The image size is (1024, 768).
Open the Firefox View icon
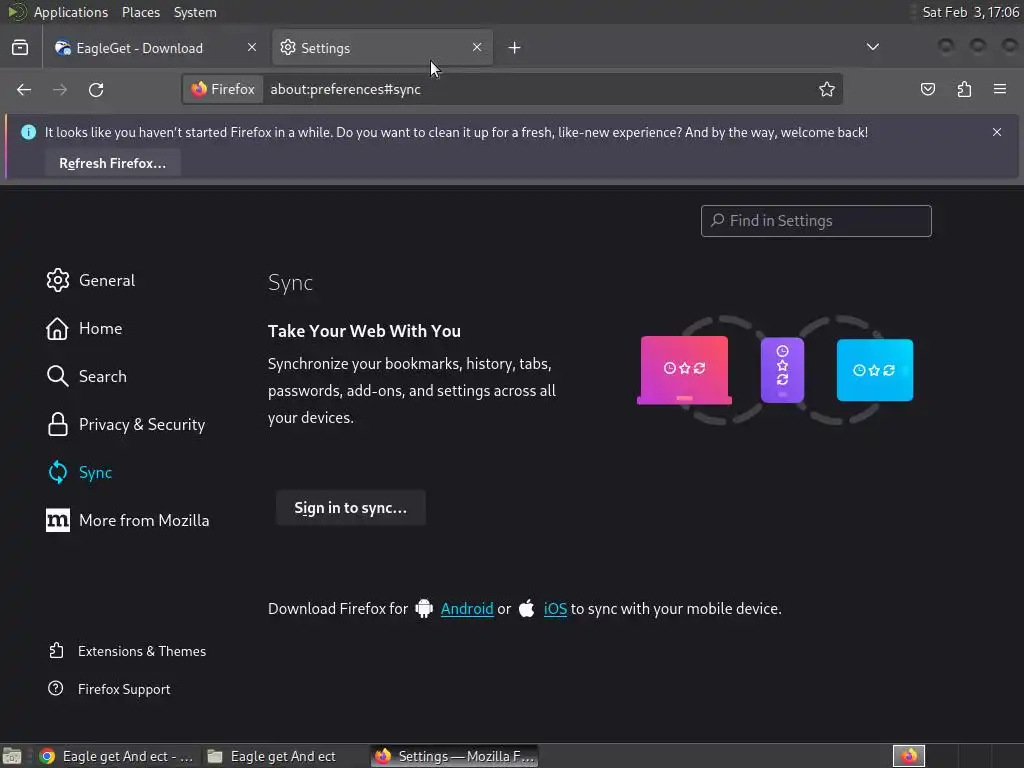20,48
